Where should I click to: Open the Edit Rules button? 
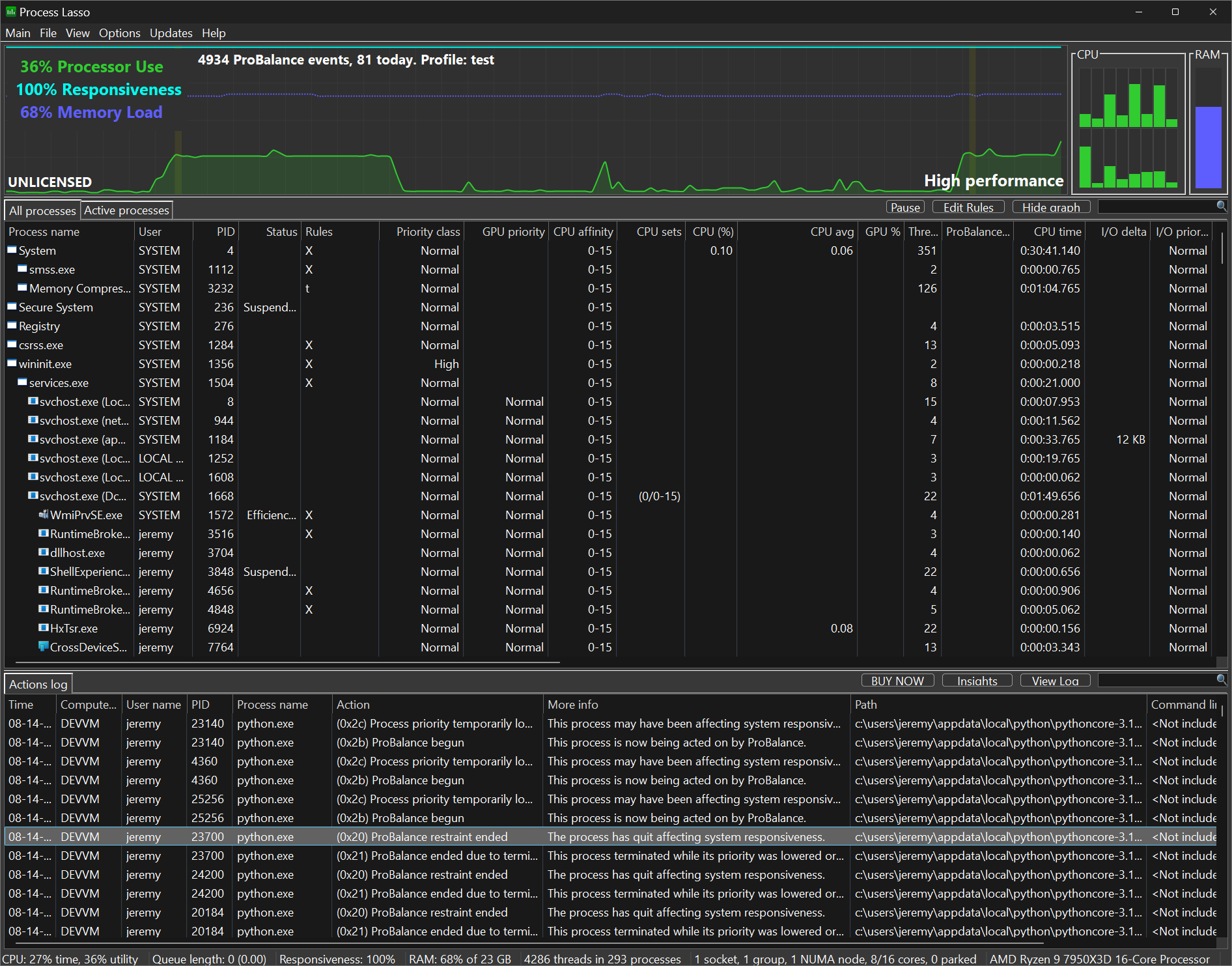pyautogui.click(x=968, y=207)
